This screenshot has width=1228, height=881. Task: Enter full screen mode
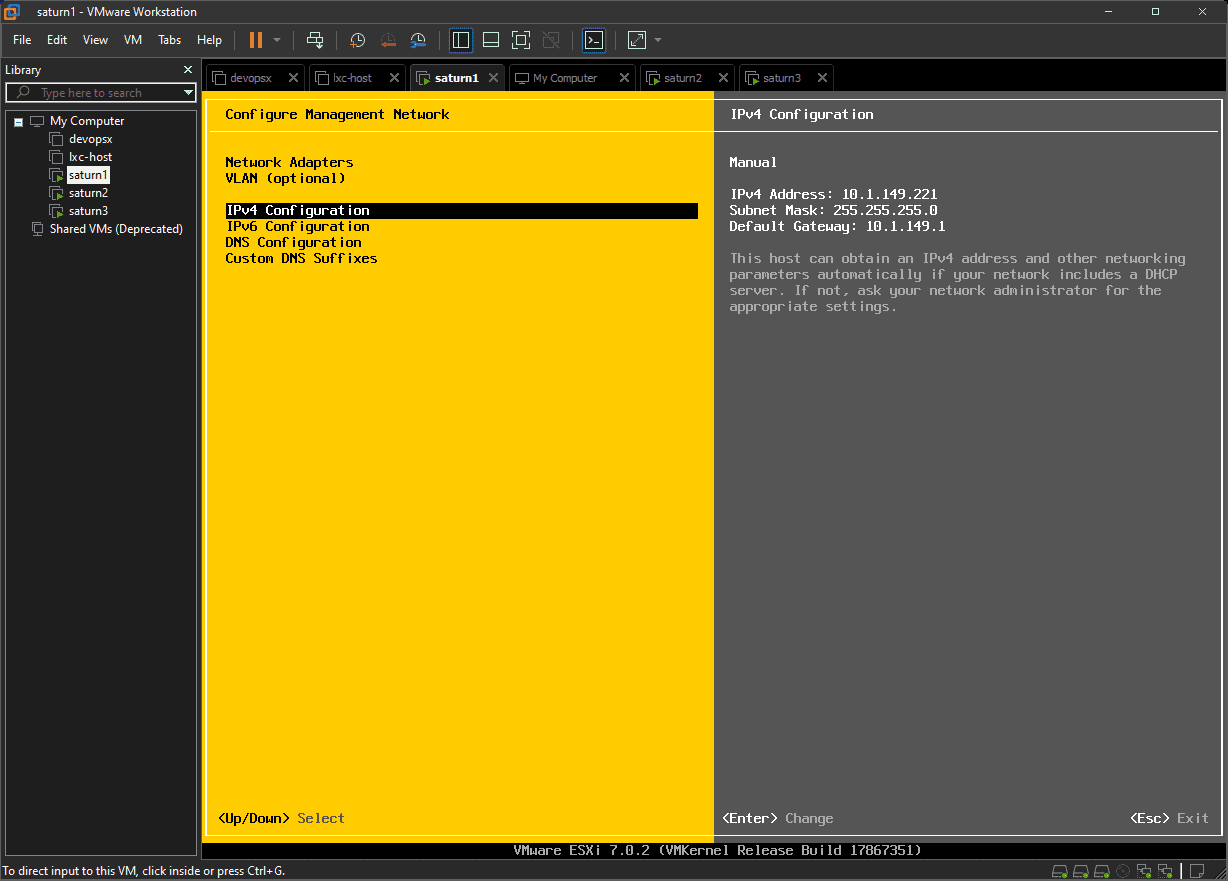click(520, 40)
